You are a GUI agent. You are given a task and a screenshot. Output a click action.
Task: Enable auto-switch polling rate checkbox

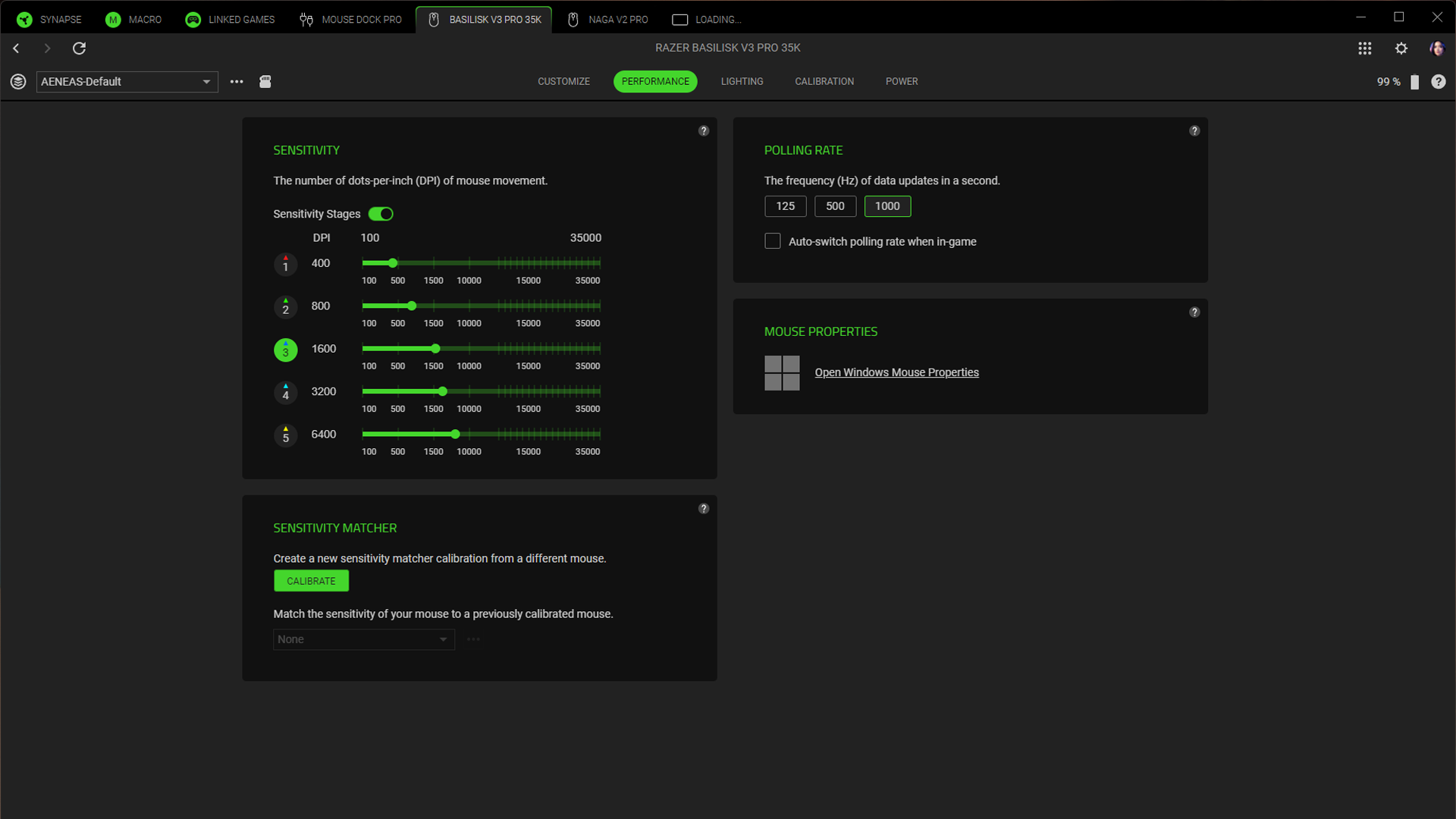pyautogui.click(x=773, y=241)
